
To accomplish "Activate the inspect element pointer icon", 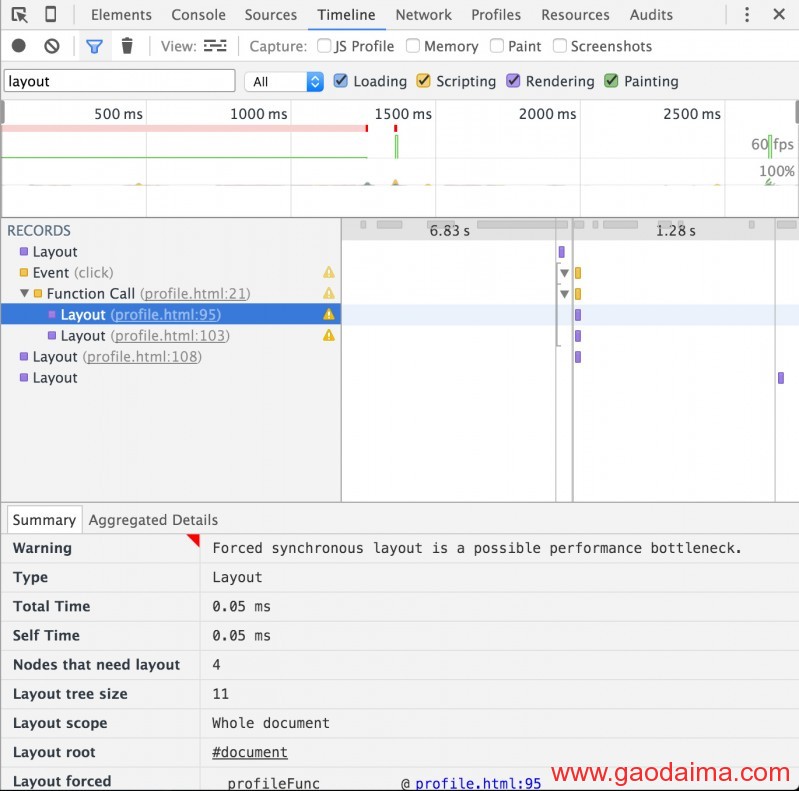I will [19, 15].
